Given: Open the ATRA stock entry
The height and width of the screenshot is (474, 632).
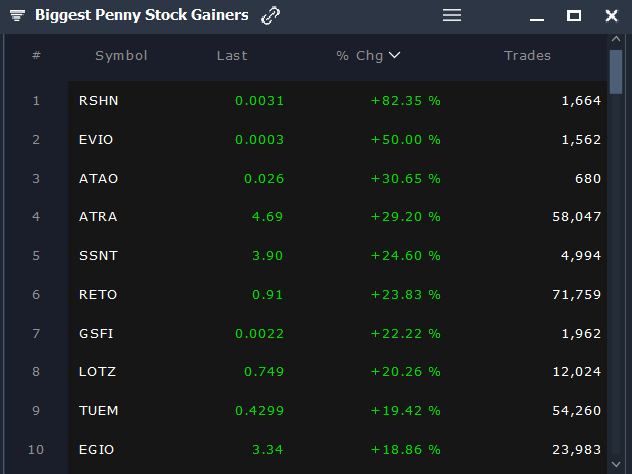Looking at the screenshot, I should [x=98, y=217].
